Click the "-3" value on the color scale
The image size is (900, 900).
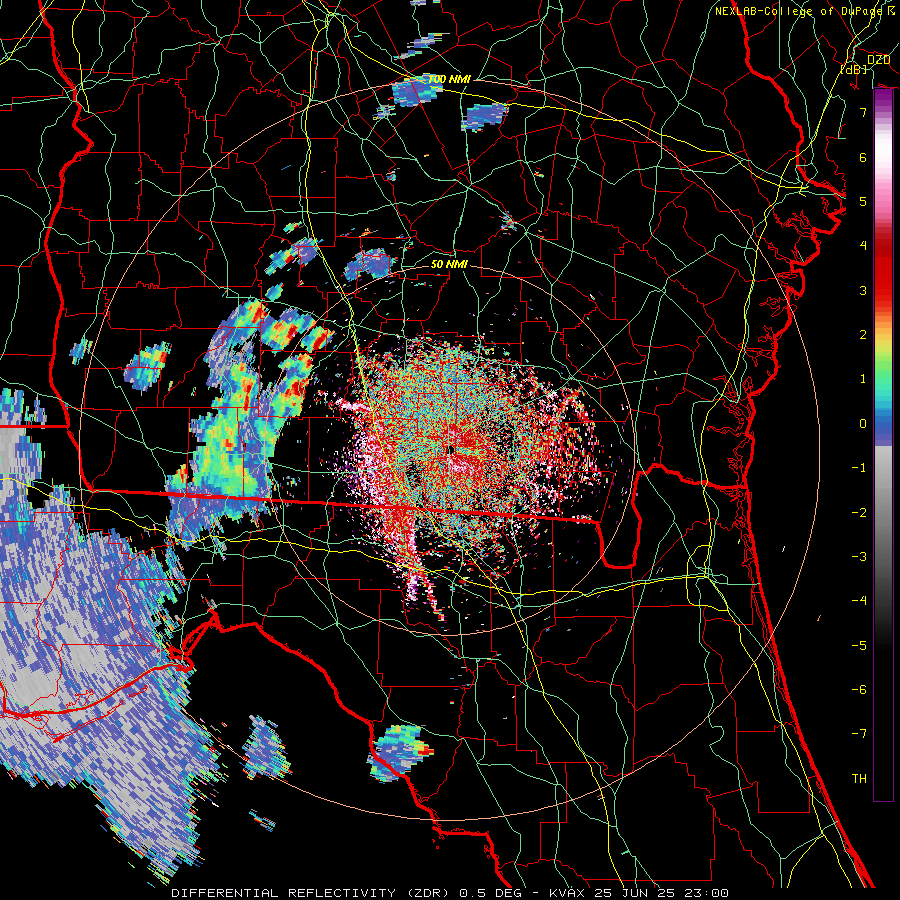click(x=859, y=557)
